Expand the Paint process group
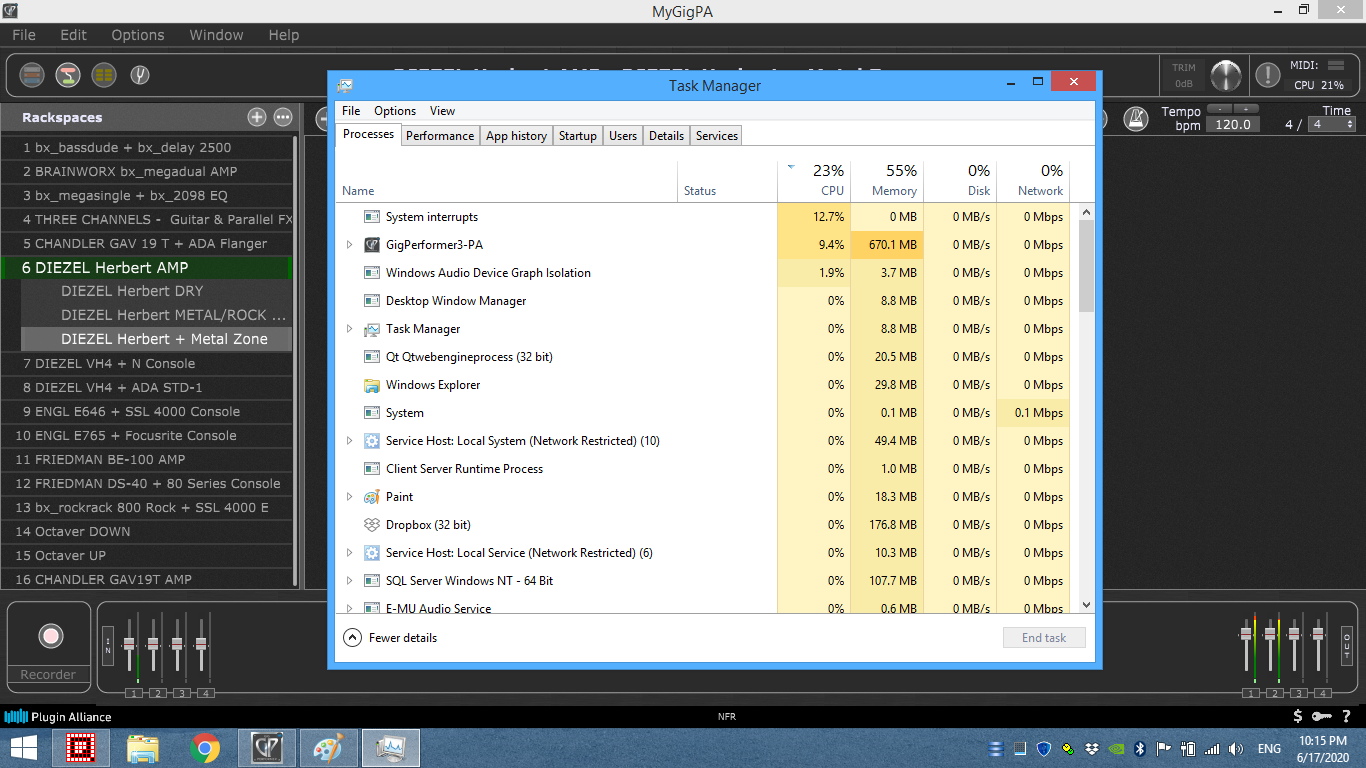Viewport: 1366px width, 768px height. pyautogui.click(x=349, y=497)
